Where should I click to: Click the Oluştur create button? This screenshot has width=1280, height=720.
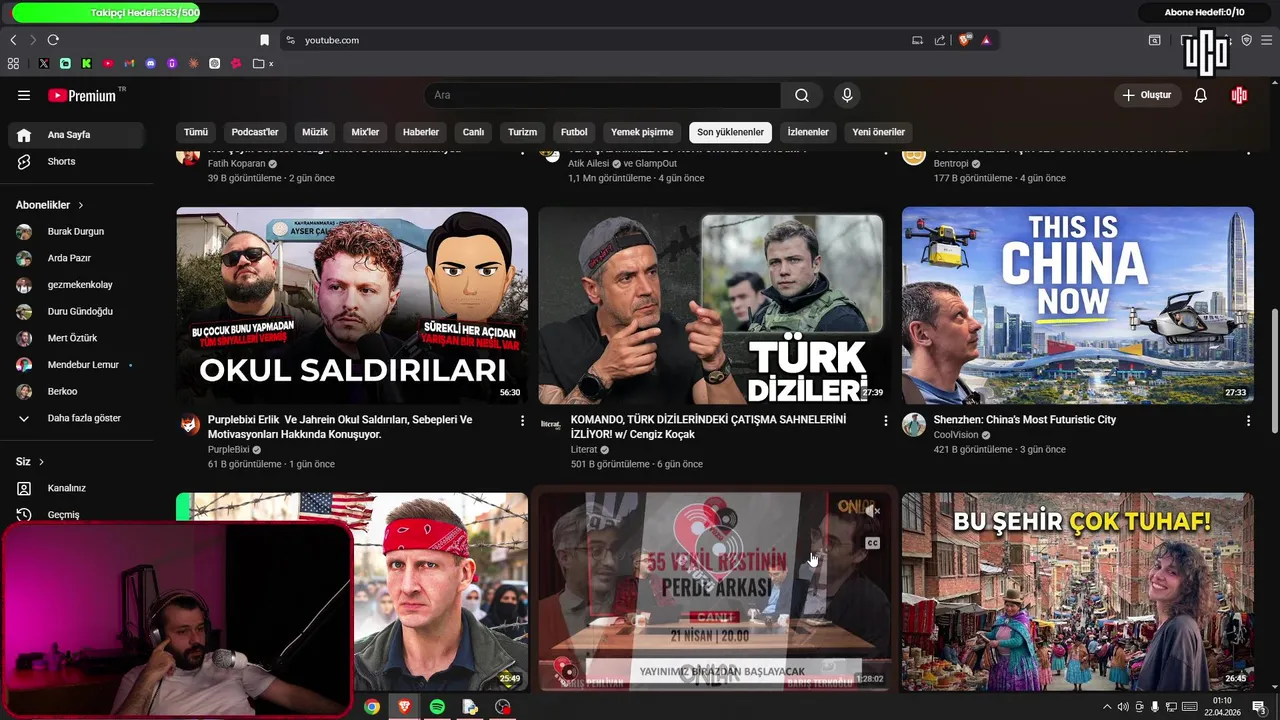click(1147, 95)
